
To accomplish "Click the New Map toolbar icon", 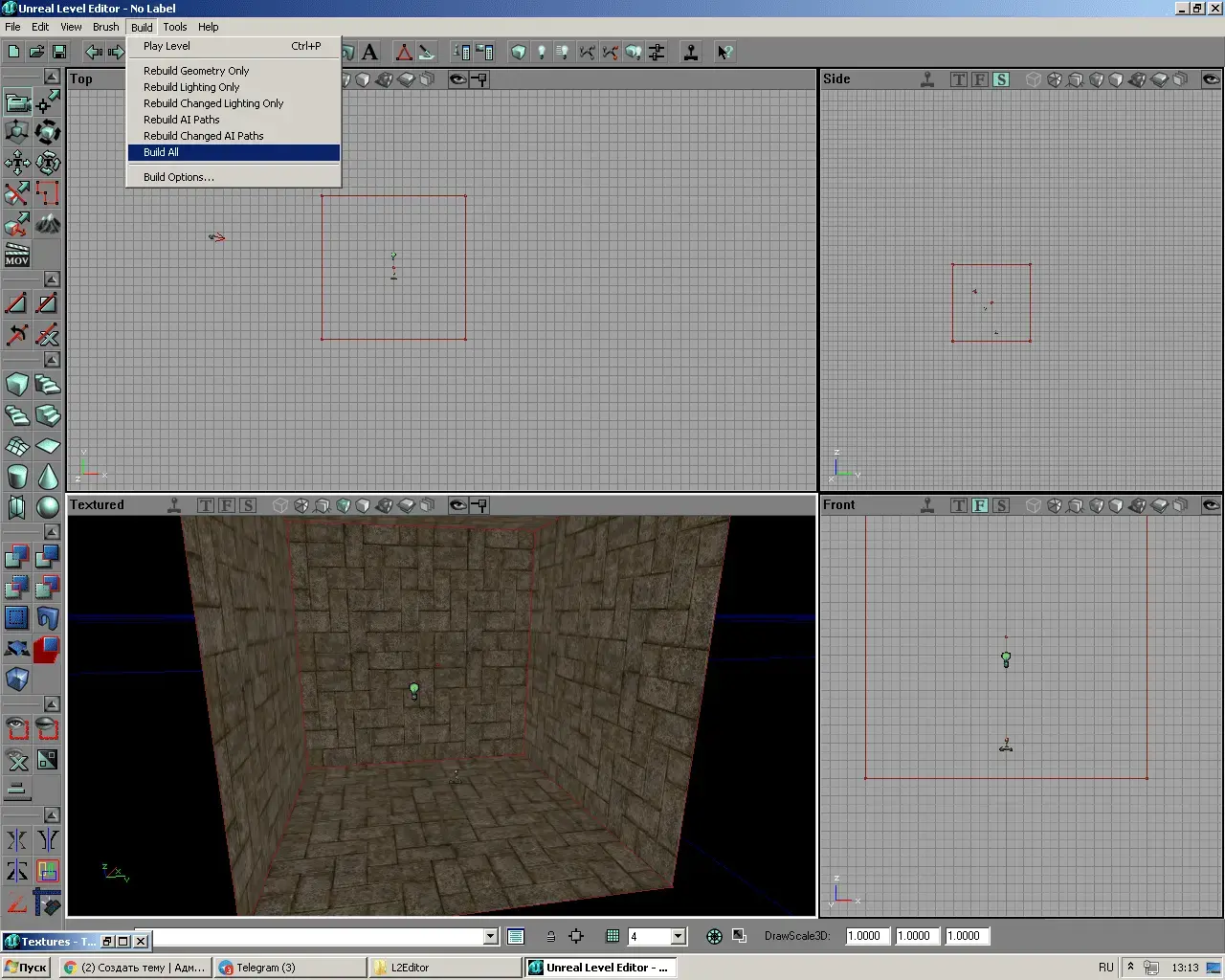I will [13, 52].
